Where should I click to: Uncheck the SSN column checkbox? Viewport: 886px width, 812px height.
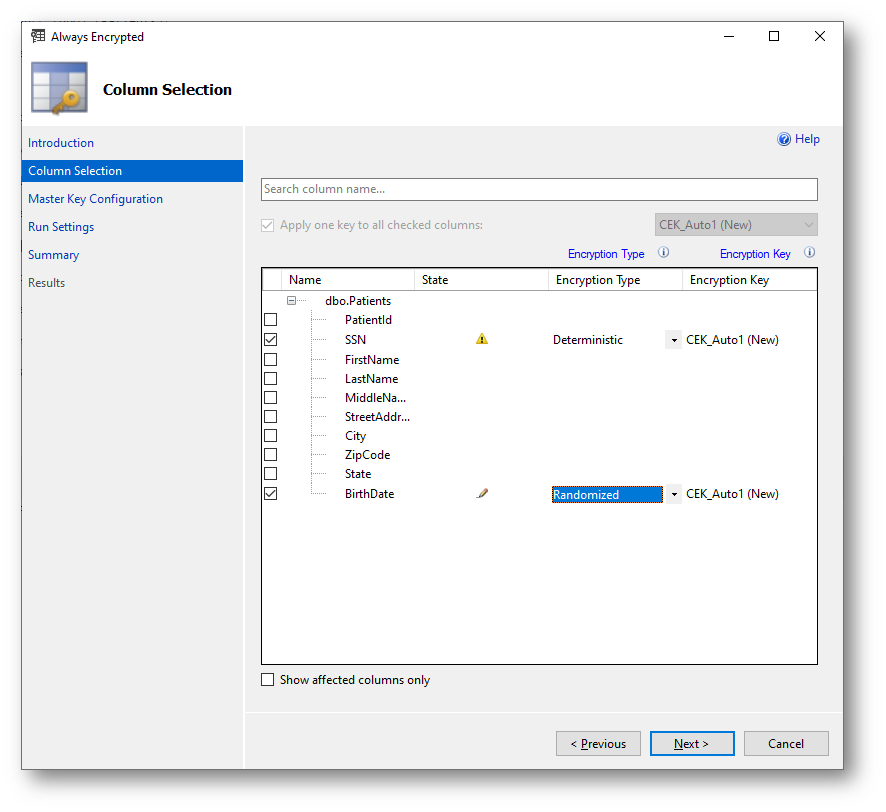click(270, 340)
